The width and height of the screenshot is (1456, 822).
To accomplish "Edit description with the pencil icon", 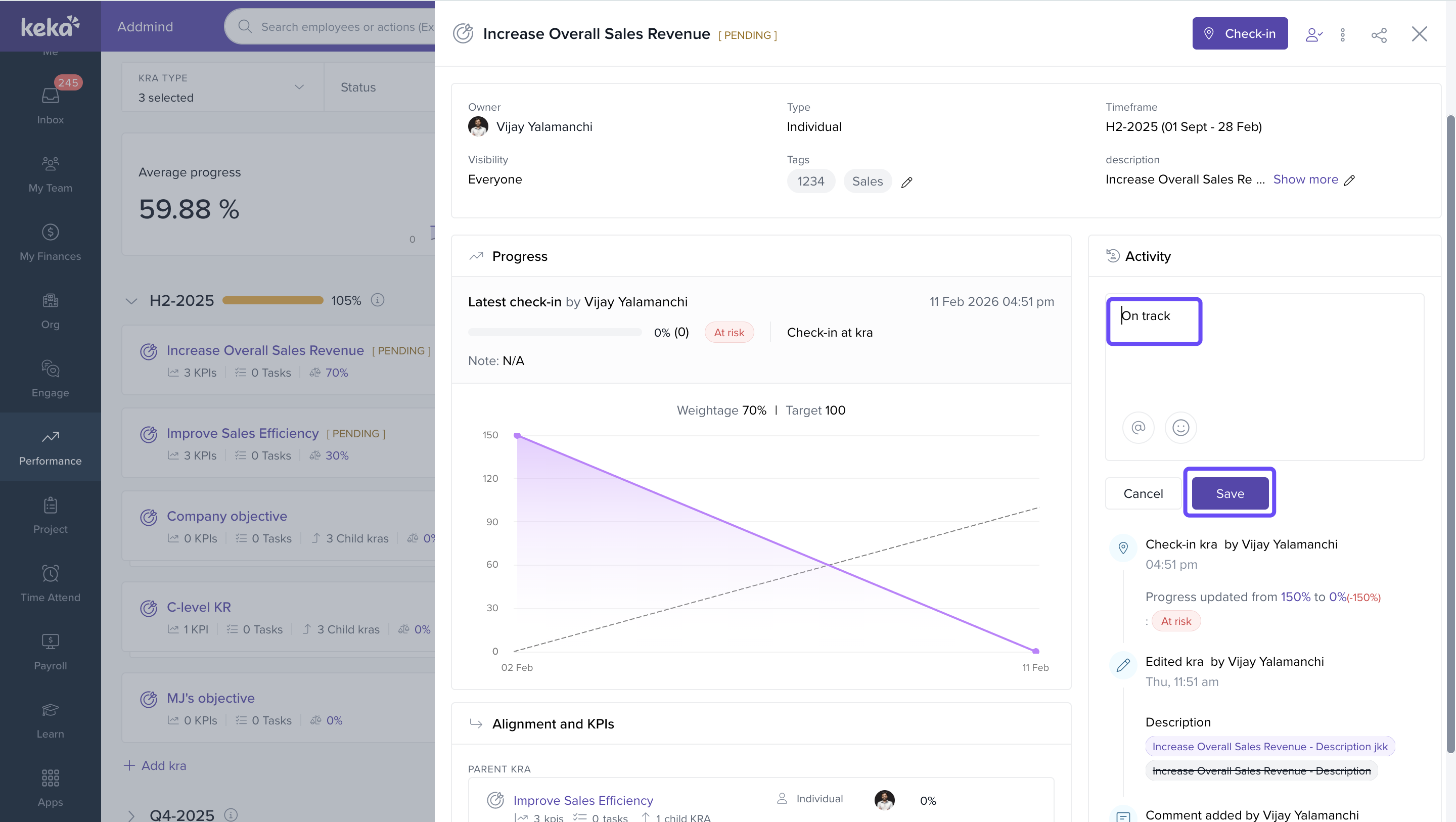I will coord(1349,180).
